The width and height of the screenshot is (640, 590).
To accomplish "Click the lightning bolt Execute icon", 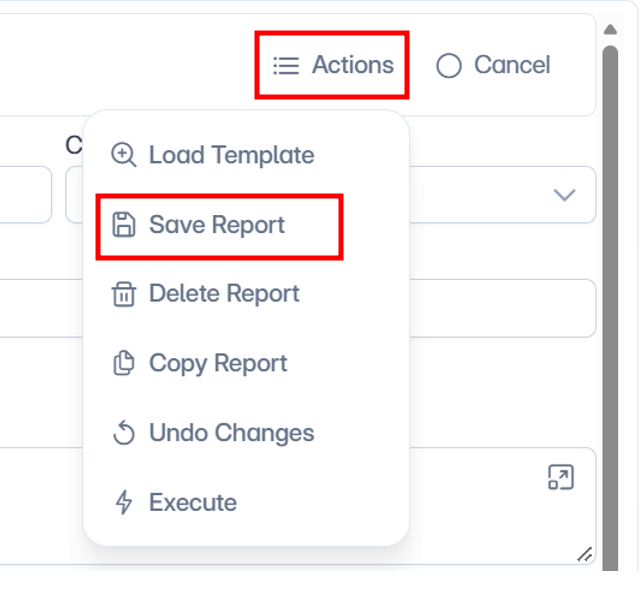I will tap(124, 502).
